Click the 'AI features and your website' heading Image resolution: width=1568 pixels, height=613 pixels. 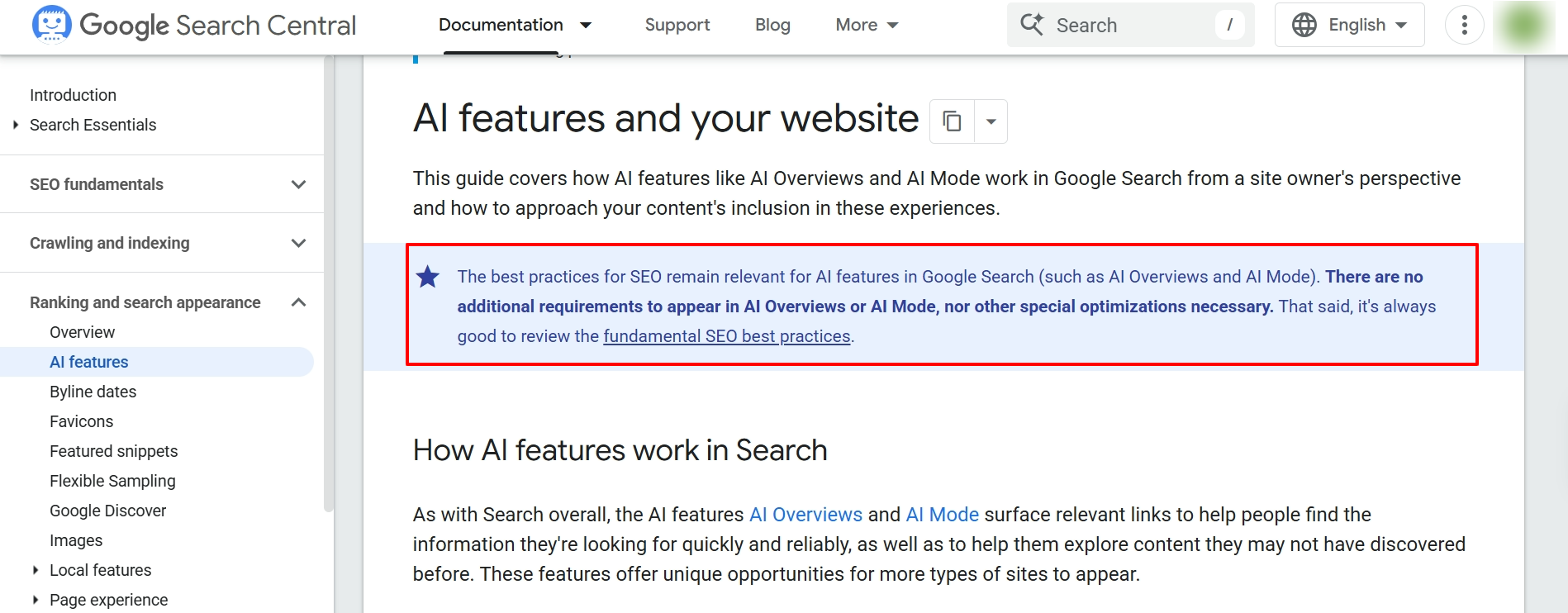pos(666,118)
